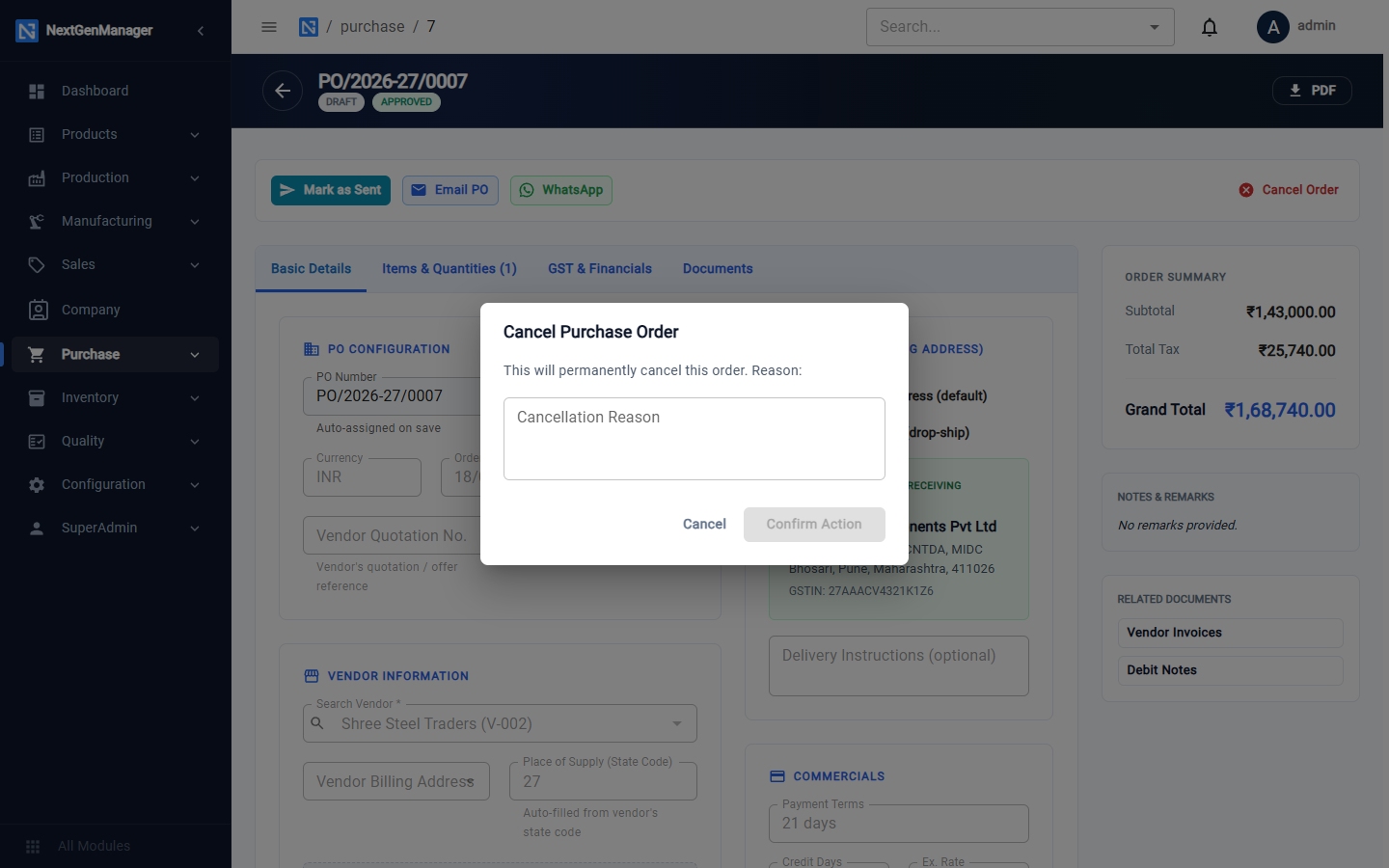
Task: Click the Inventory box icon
Action: click(x=37, y=398)
